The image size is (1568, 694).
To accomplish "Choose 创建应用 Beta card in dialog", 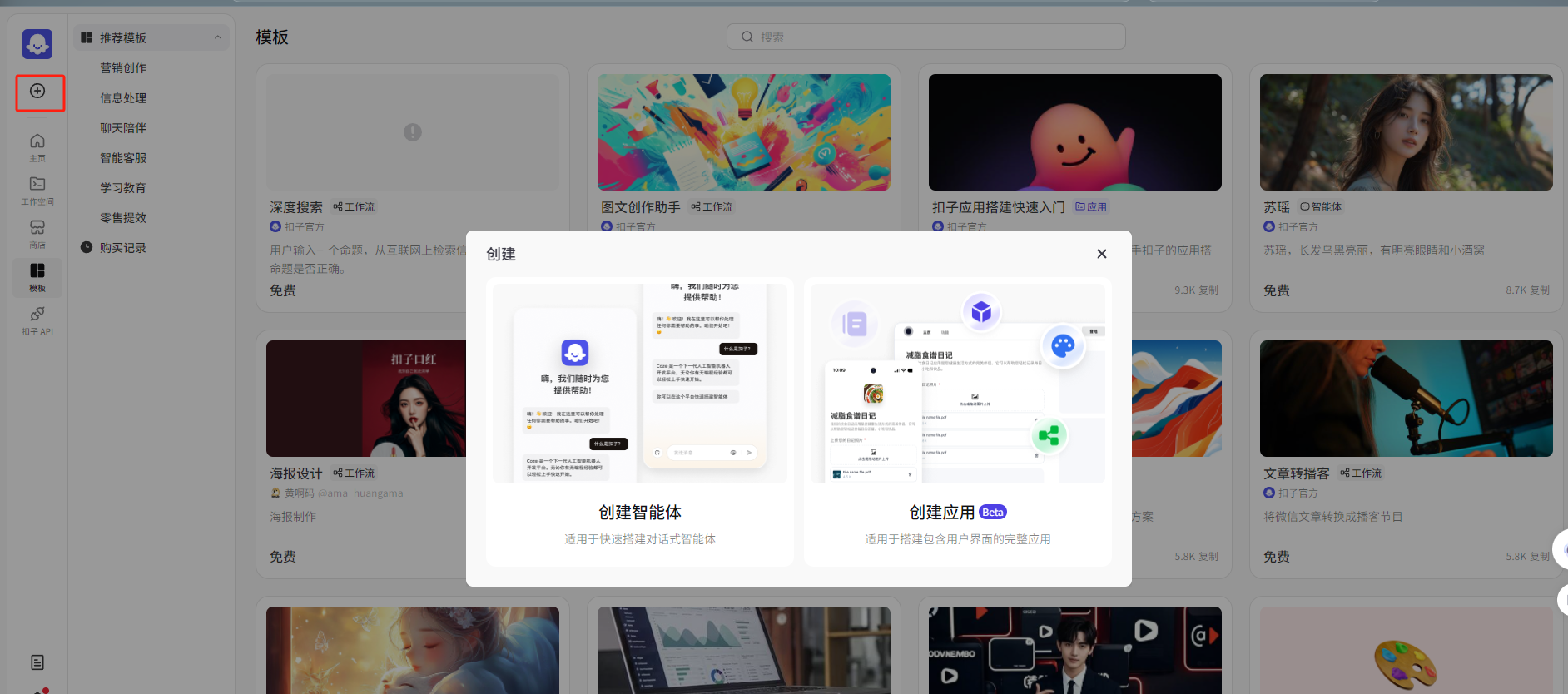I will [957, 422].
